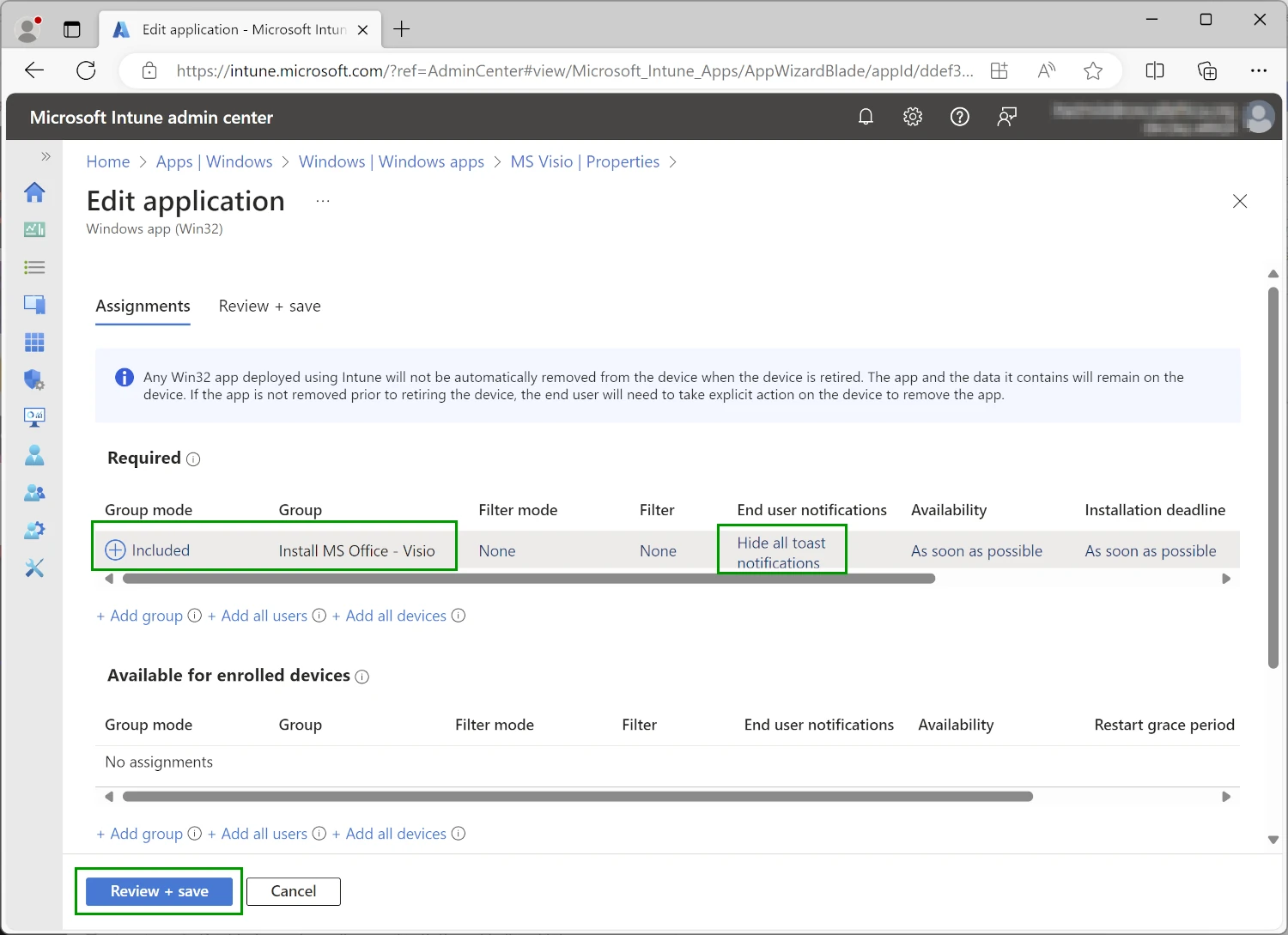
Task: Switch to the Review + save tab
Action: pyautogui.click(x=270, y=307)
